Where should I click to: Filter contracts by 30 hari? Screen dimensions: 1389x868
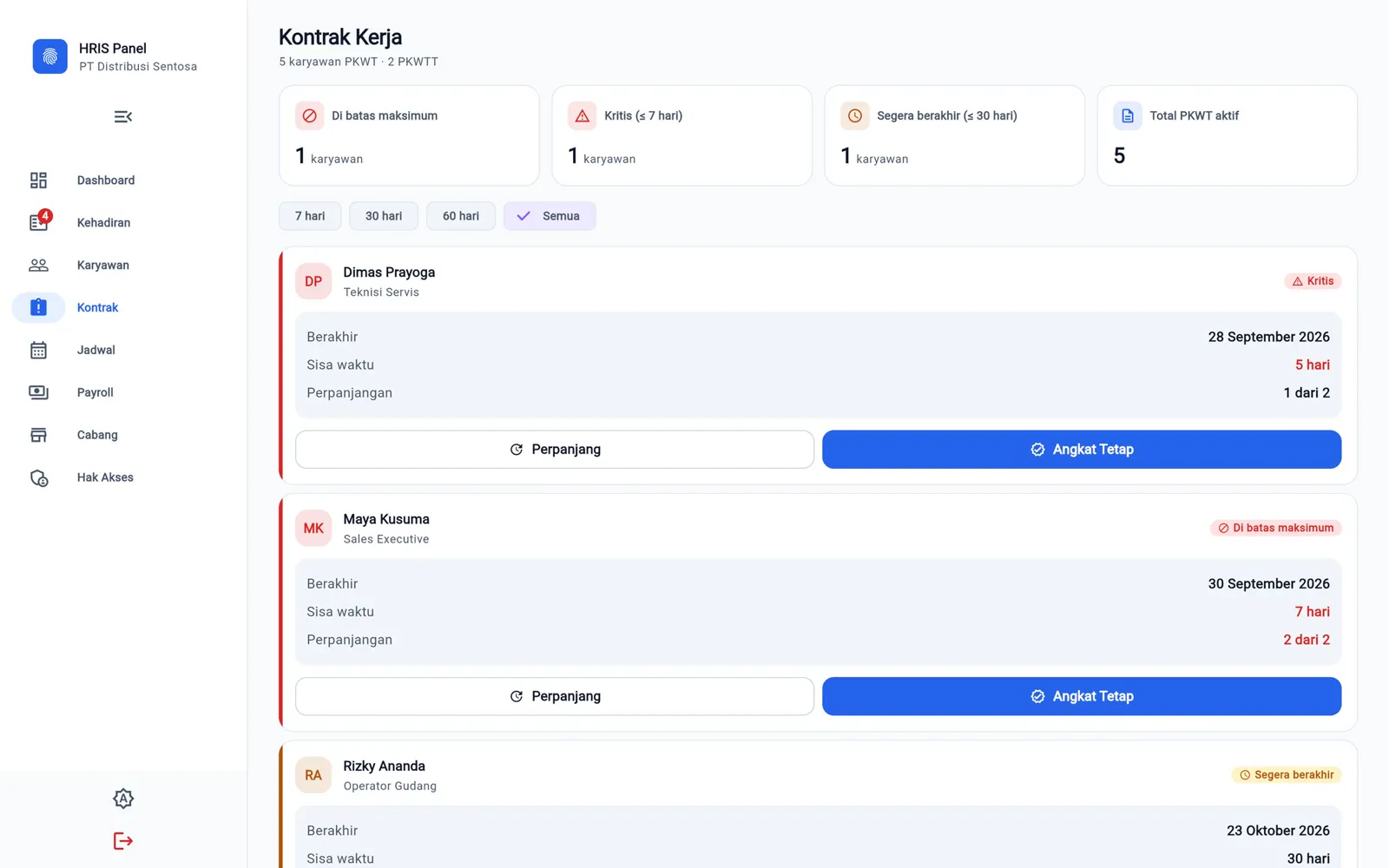(384, 216)
